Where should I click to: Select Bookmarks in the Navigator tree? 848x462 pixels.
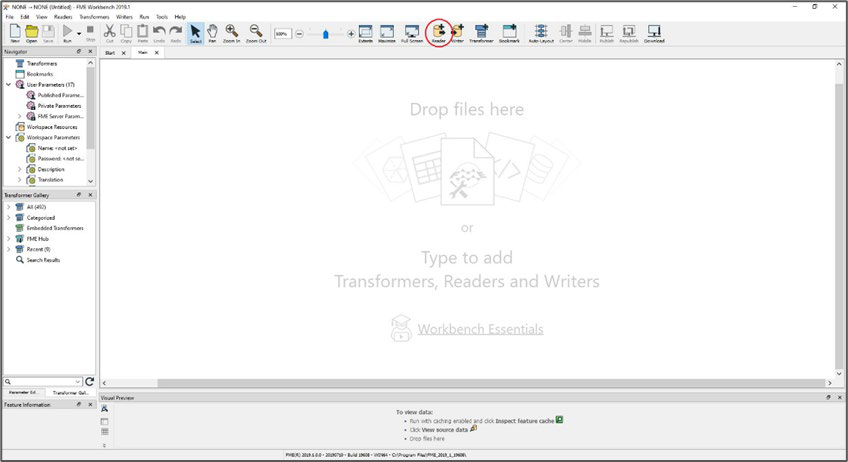[x=40, y=74]
